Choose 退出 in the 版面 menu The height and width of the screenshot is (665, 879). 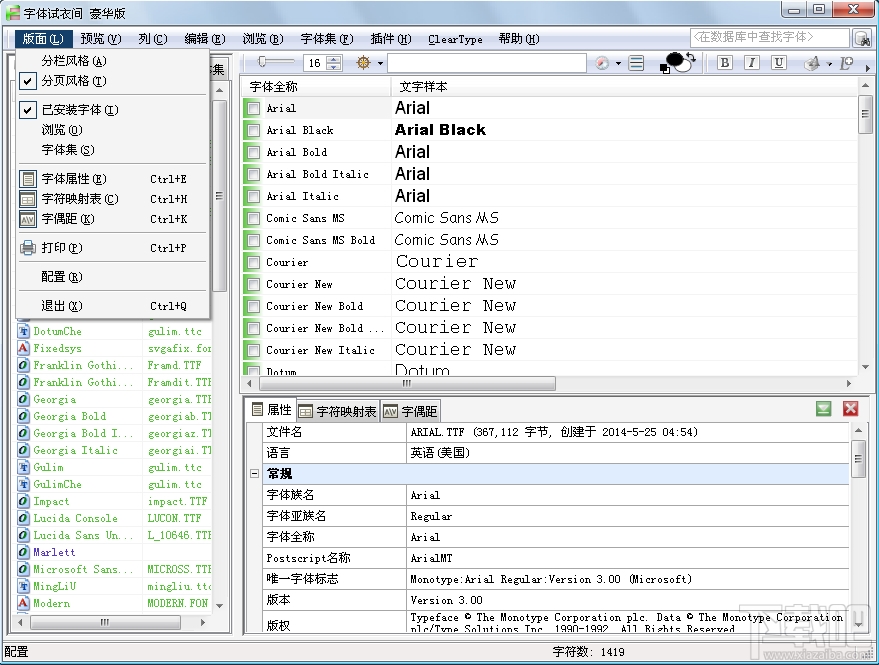[x=113, y=306]
